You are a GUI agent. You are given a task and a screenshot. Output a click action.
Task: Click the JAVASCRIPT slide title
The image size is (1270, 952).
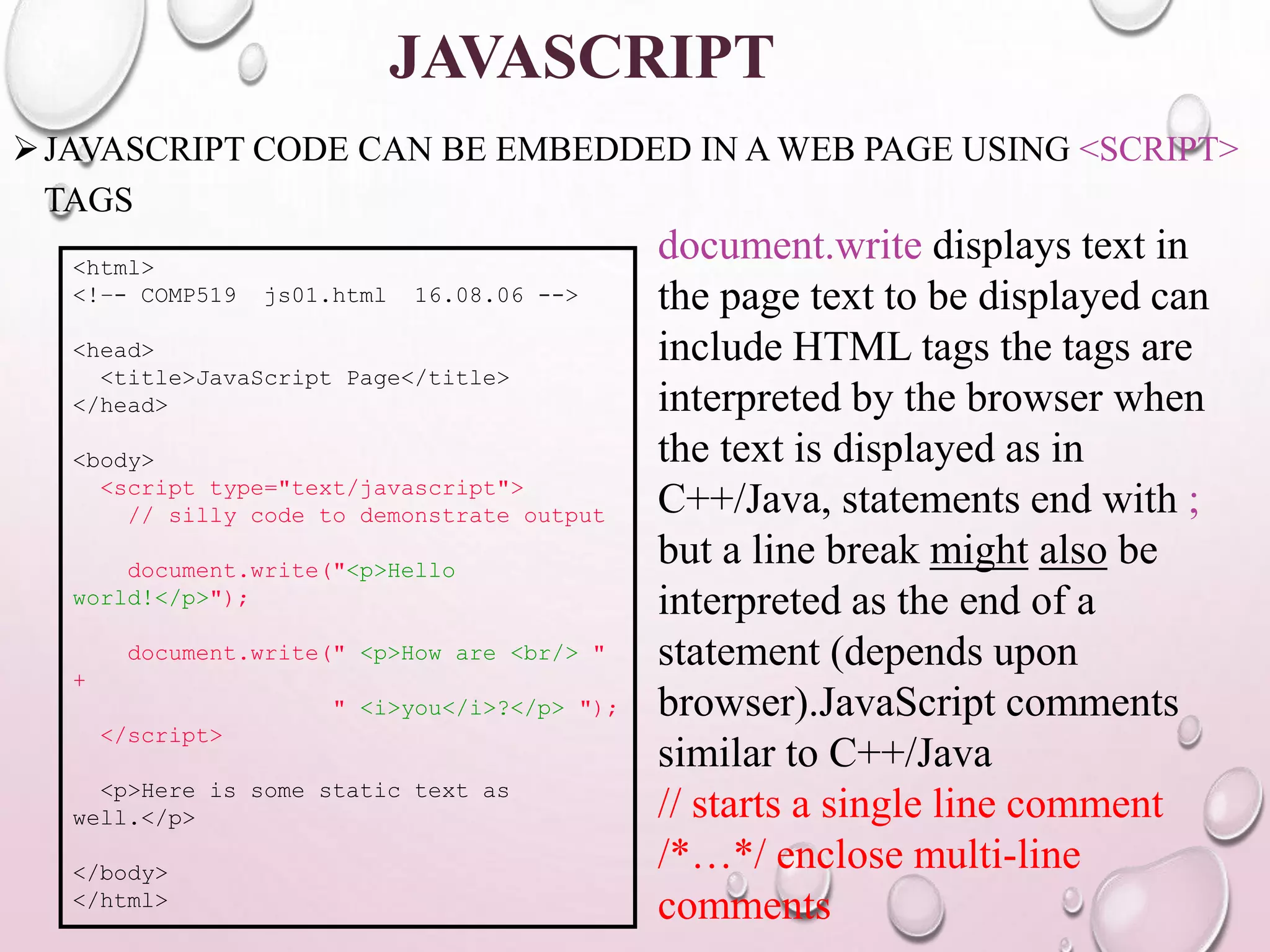pyautogui.click(x=581, y=57)
